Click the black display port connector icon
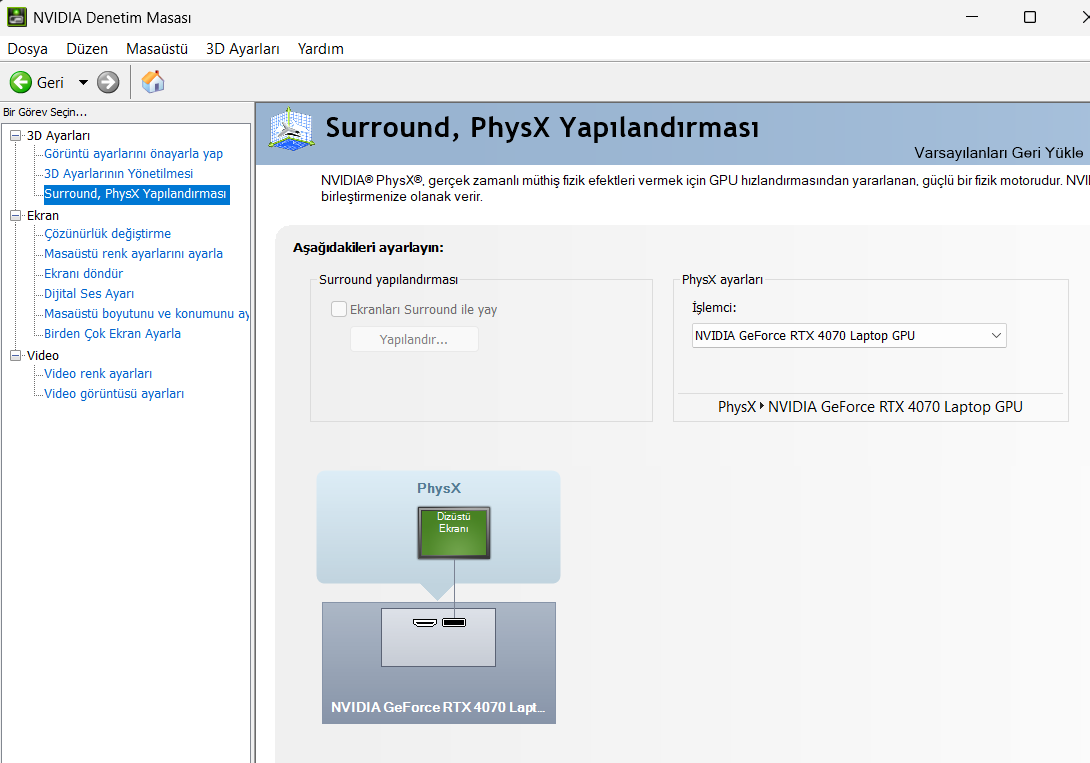Viewport: 1090px width, 763px height. 454,623
